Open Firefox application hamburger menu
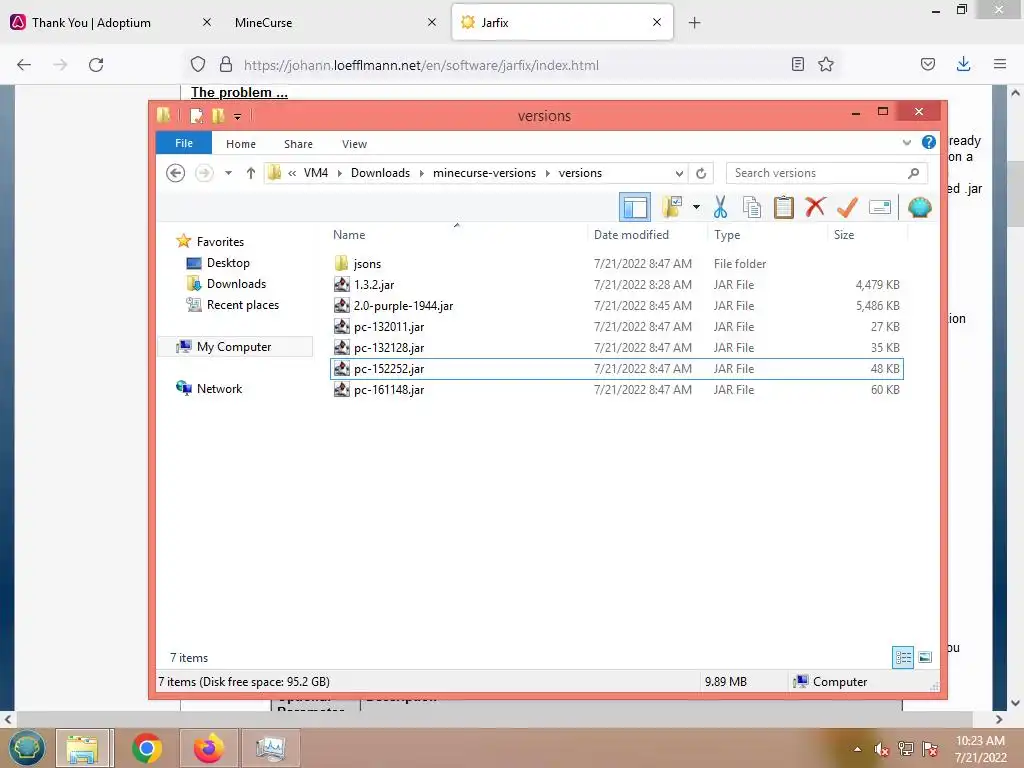 (999, 64)
